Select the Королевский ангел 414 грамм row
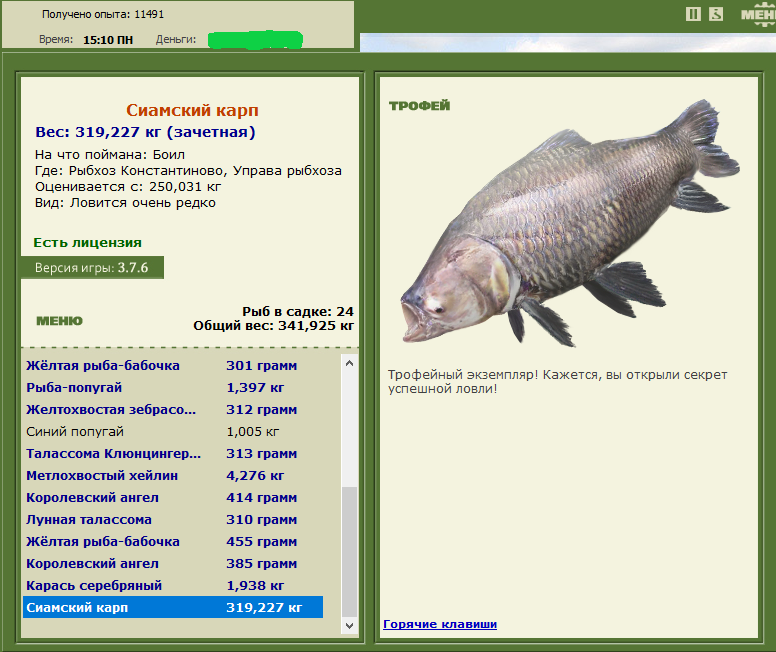 point(173,498)
